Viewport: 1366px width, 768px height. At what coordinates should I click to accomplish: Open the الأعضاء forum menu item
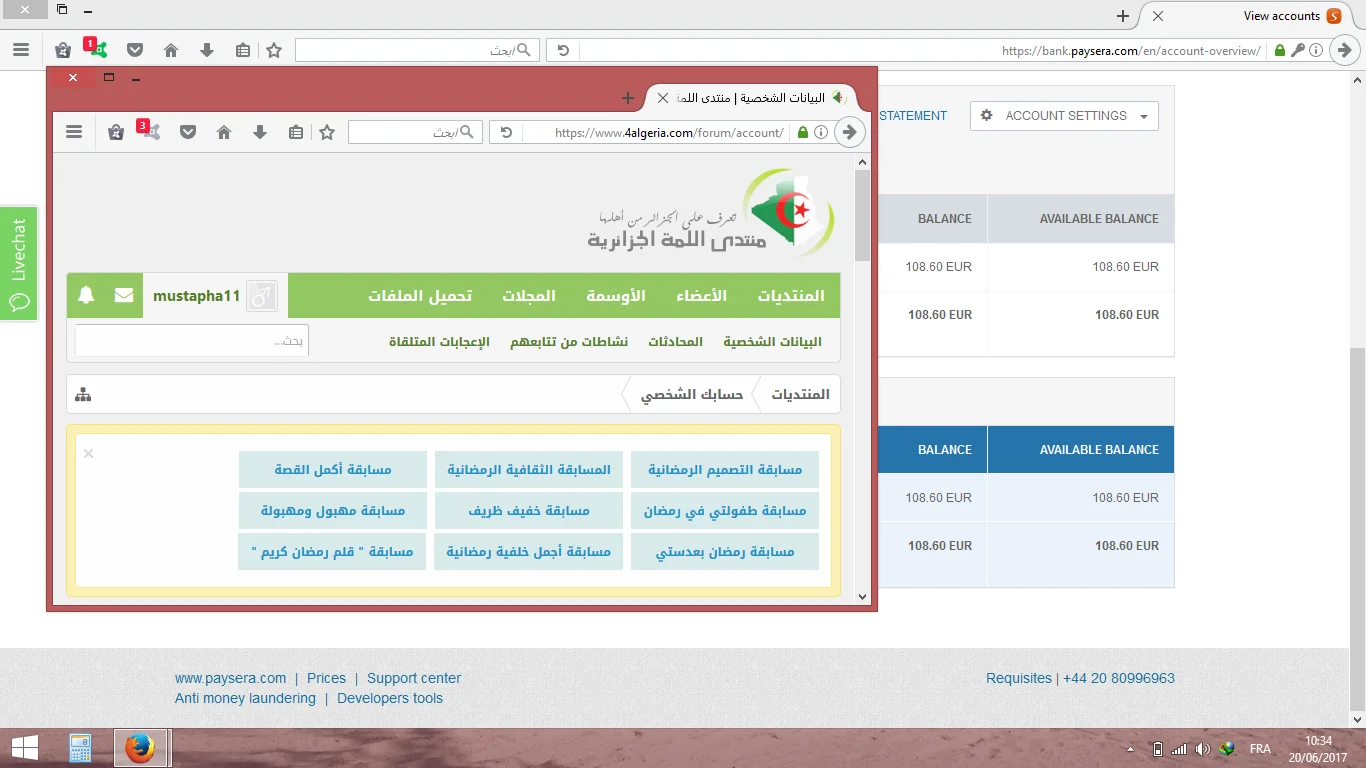[x=701, y=296]
